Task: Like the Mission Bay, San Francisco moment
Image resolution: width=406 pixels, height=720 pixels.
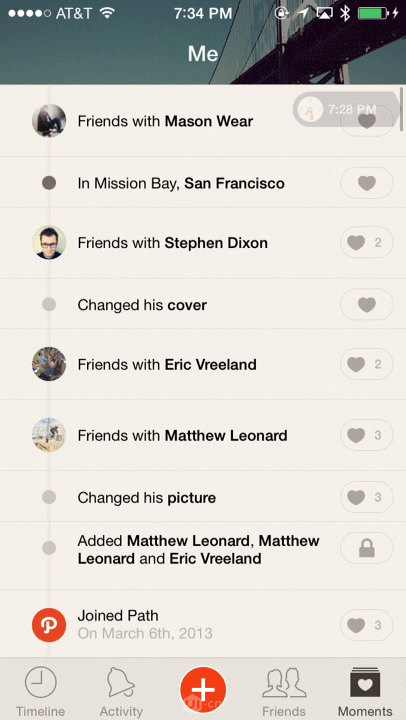Action: (x=367, y=183)
